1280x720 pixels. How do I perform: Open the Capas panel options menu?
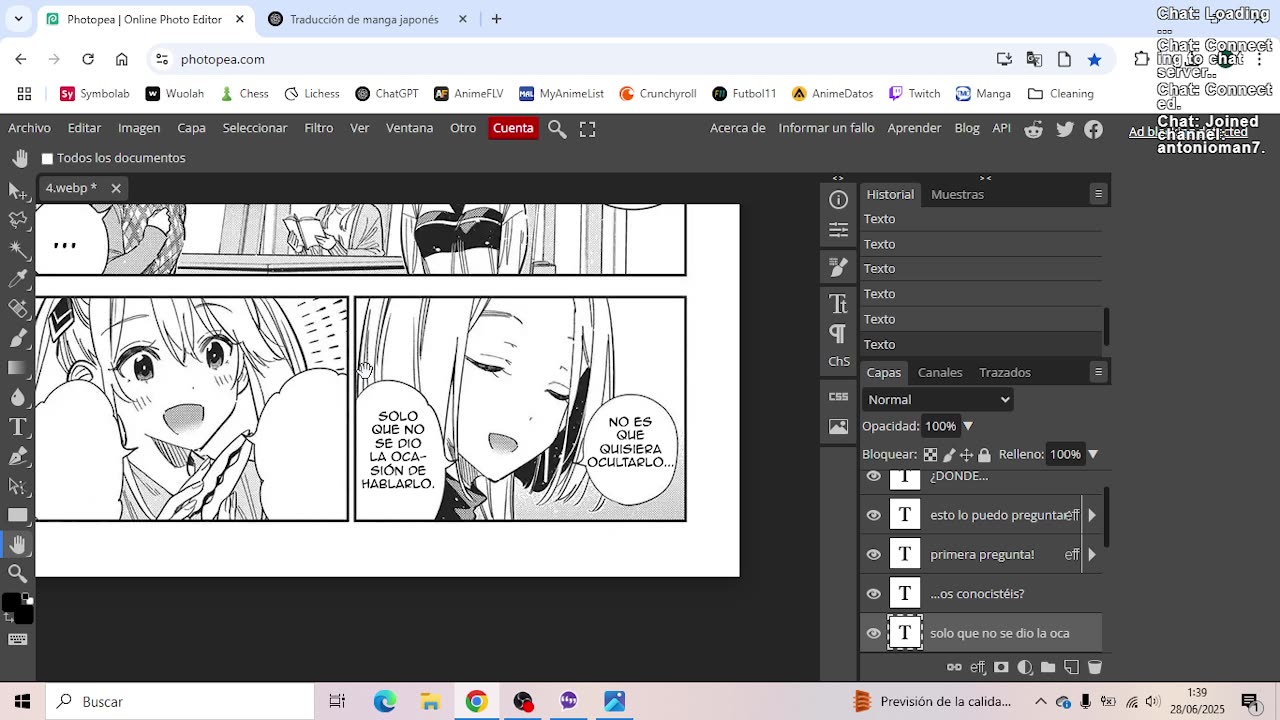tap(1098, 372)
